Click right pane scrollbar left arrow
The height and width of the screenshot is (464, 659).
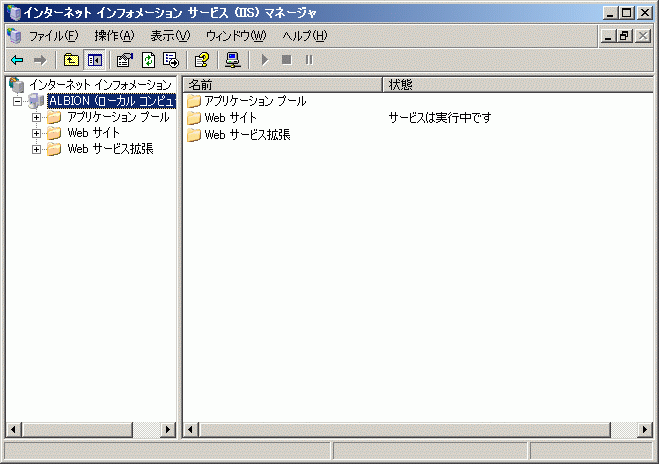[191, 430]
